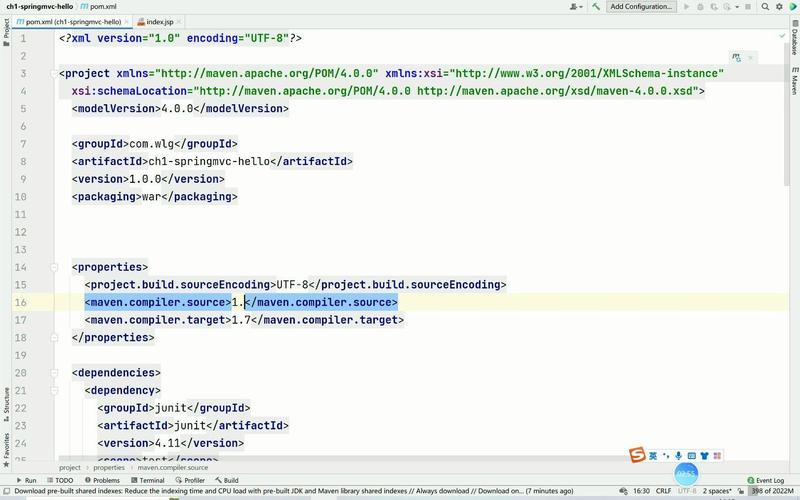Close the pom.xml editor tab
Image resolution: width=800 pixels, height=500 pixels.
127,22
